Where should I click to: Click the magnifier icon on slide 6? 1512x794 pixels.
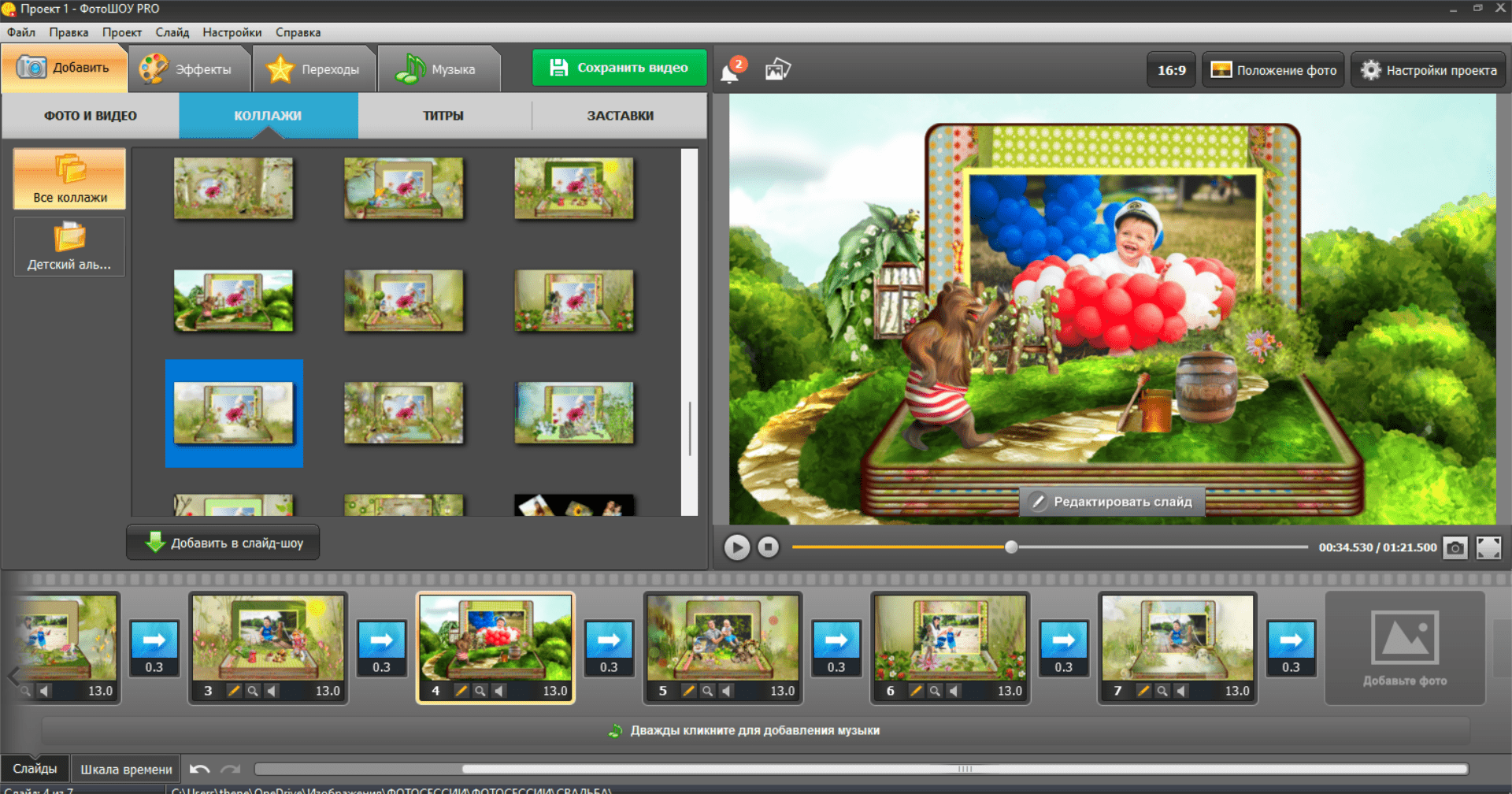(x=935, y=691)
